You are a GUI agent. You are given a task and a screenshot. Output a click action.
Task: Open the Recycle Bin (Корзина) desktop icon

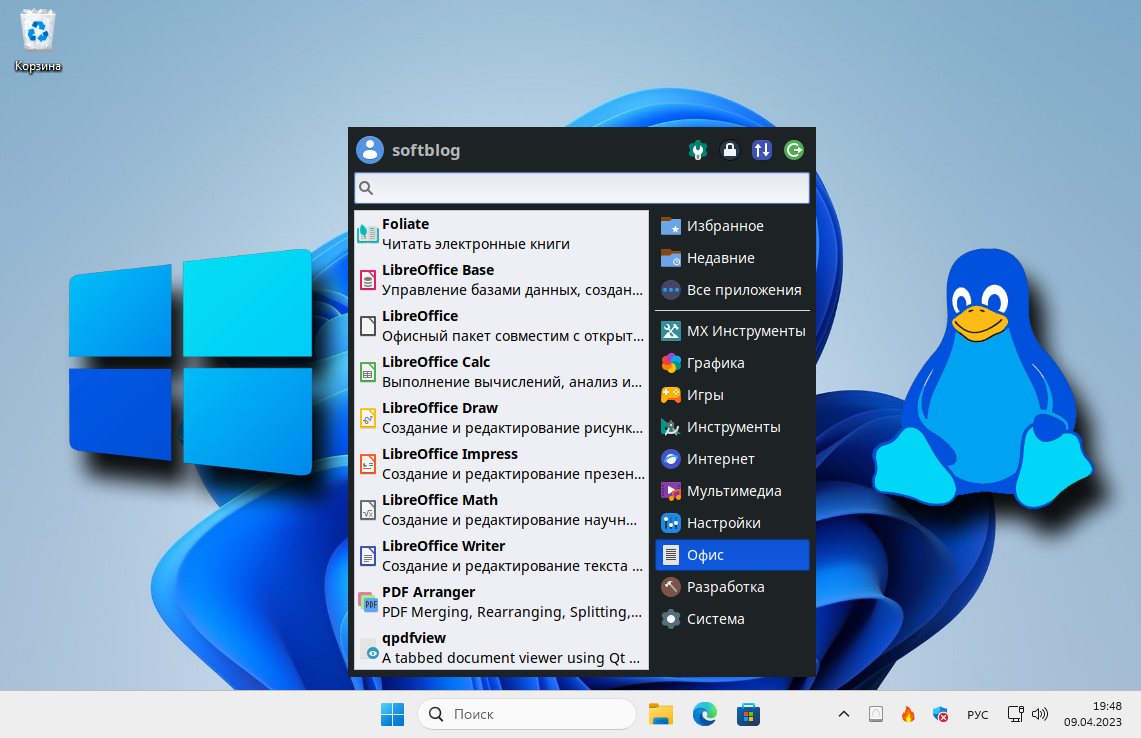point(37,41)
